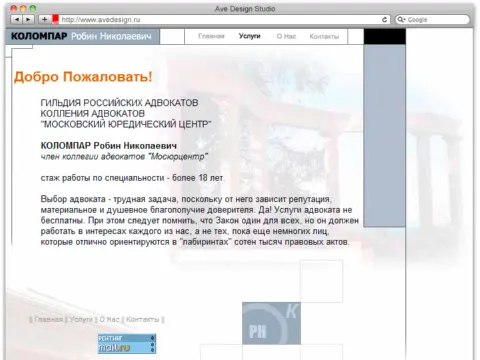Click the line стаж работы по специальности
Image resolution: width=480 pixels, height=360 pixels.
click(133, 178)
